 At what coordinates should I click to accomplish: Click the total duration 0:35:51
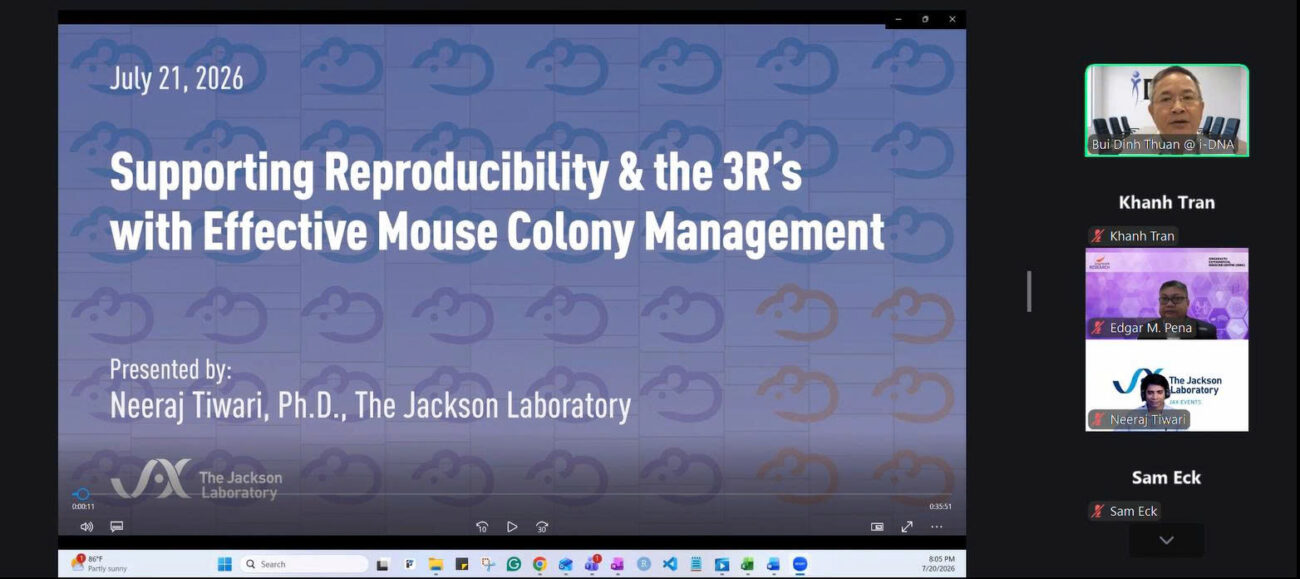(940, 507)
